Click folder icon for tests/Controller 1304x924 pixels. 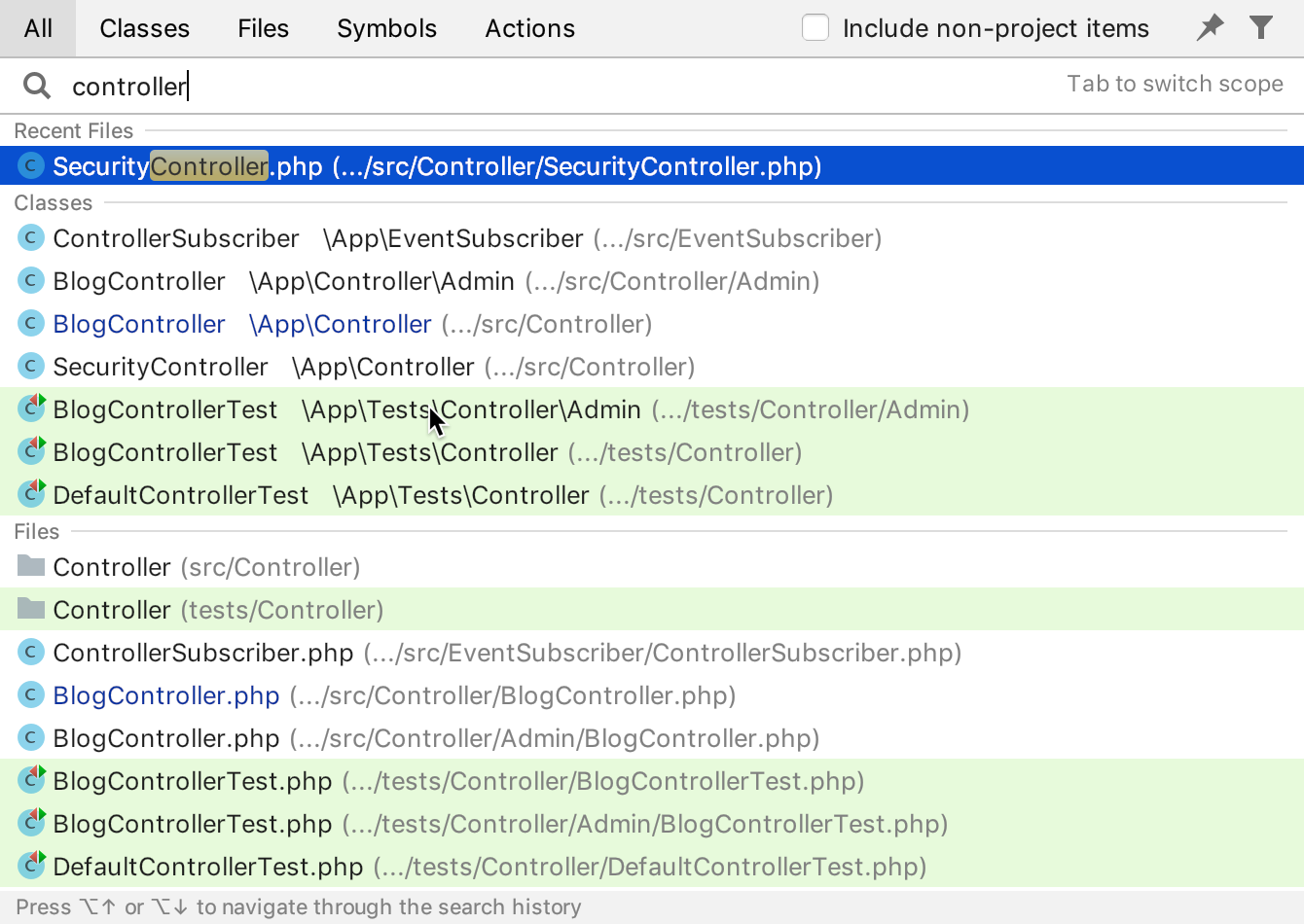point(31,609)
